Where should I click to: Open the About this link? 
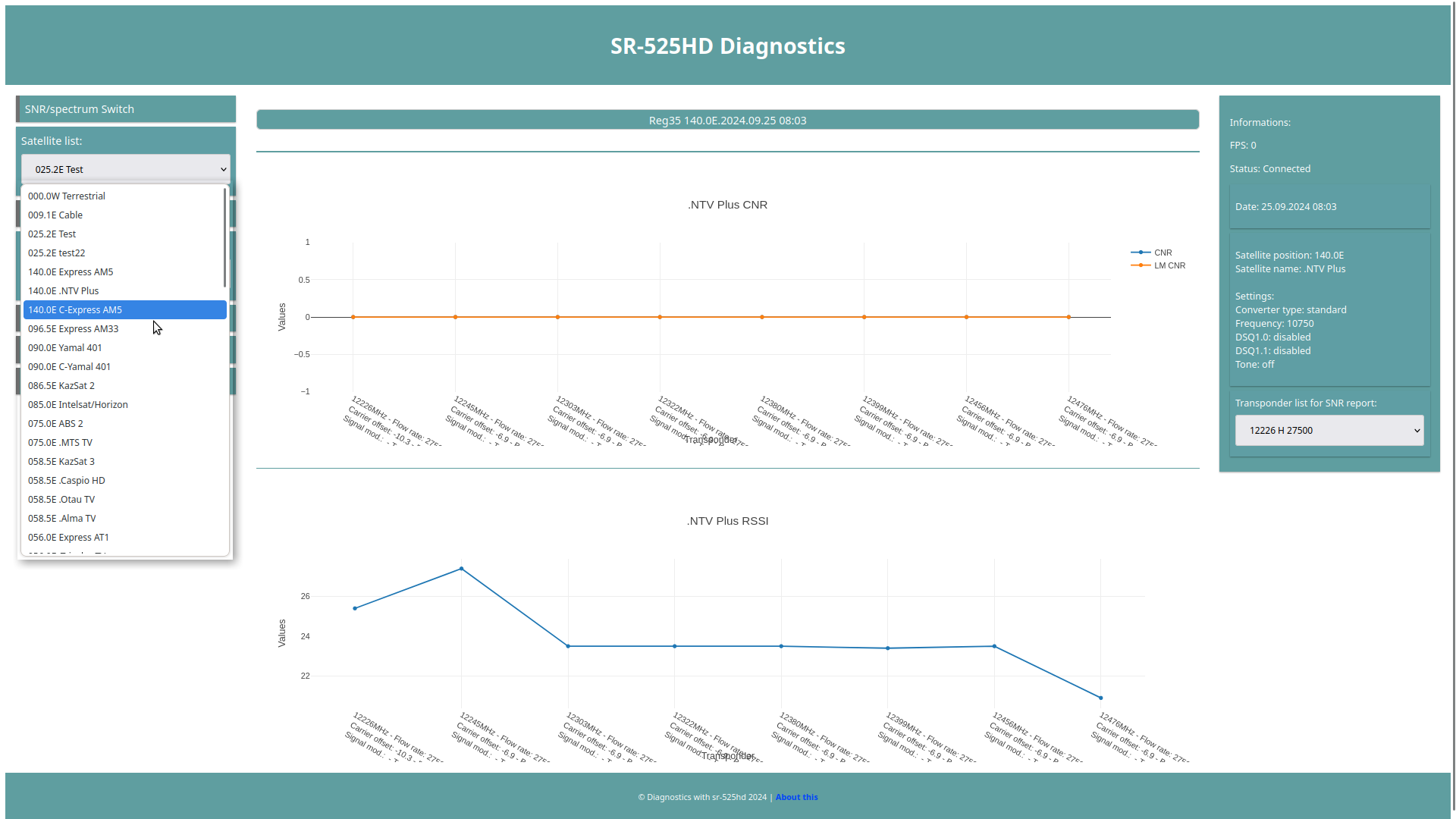click(x=796, y=797)
